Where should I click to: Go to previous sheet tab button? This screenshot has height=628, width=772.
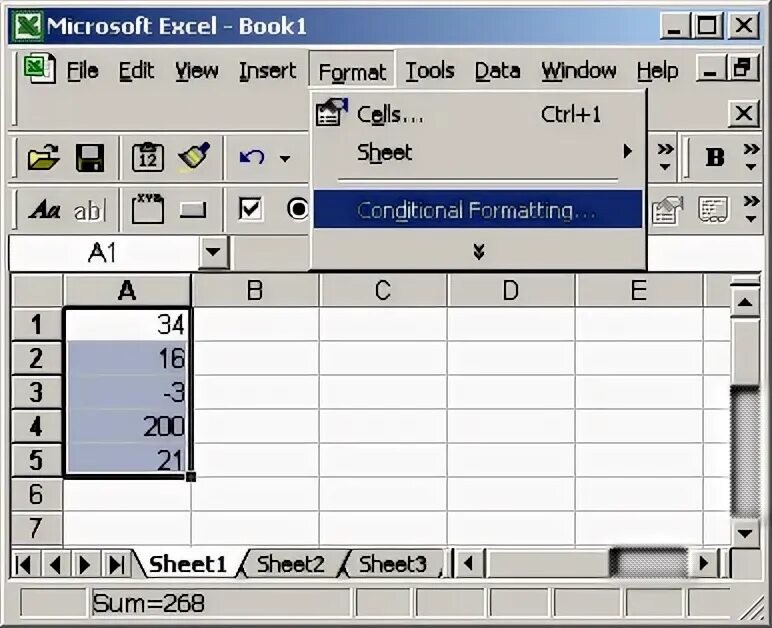tap(55, 565)
